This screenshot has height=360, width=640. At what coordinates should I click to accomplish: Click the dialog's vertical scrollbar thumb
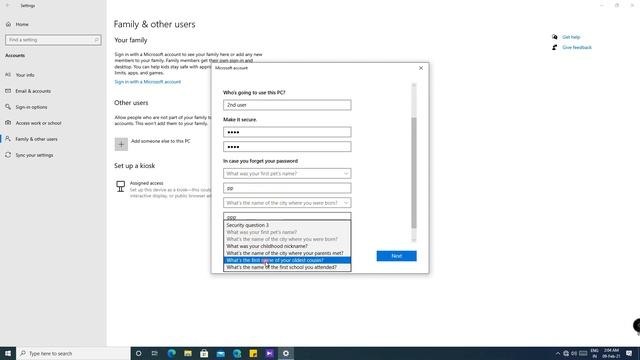413,173
